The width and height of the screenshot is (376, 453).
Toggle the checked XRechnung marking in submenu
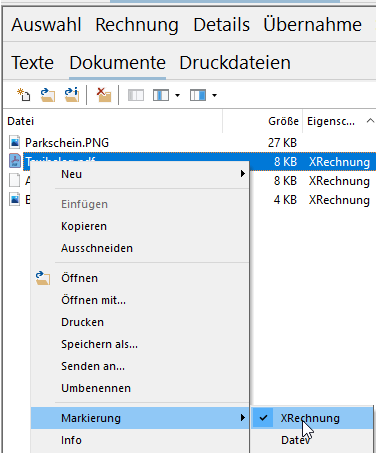312,418
